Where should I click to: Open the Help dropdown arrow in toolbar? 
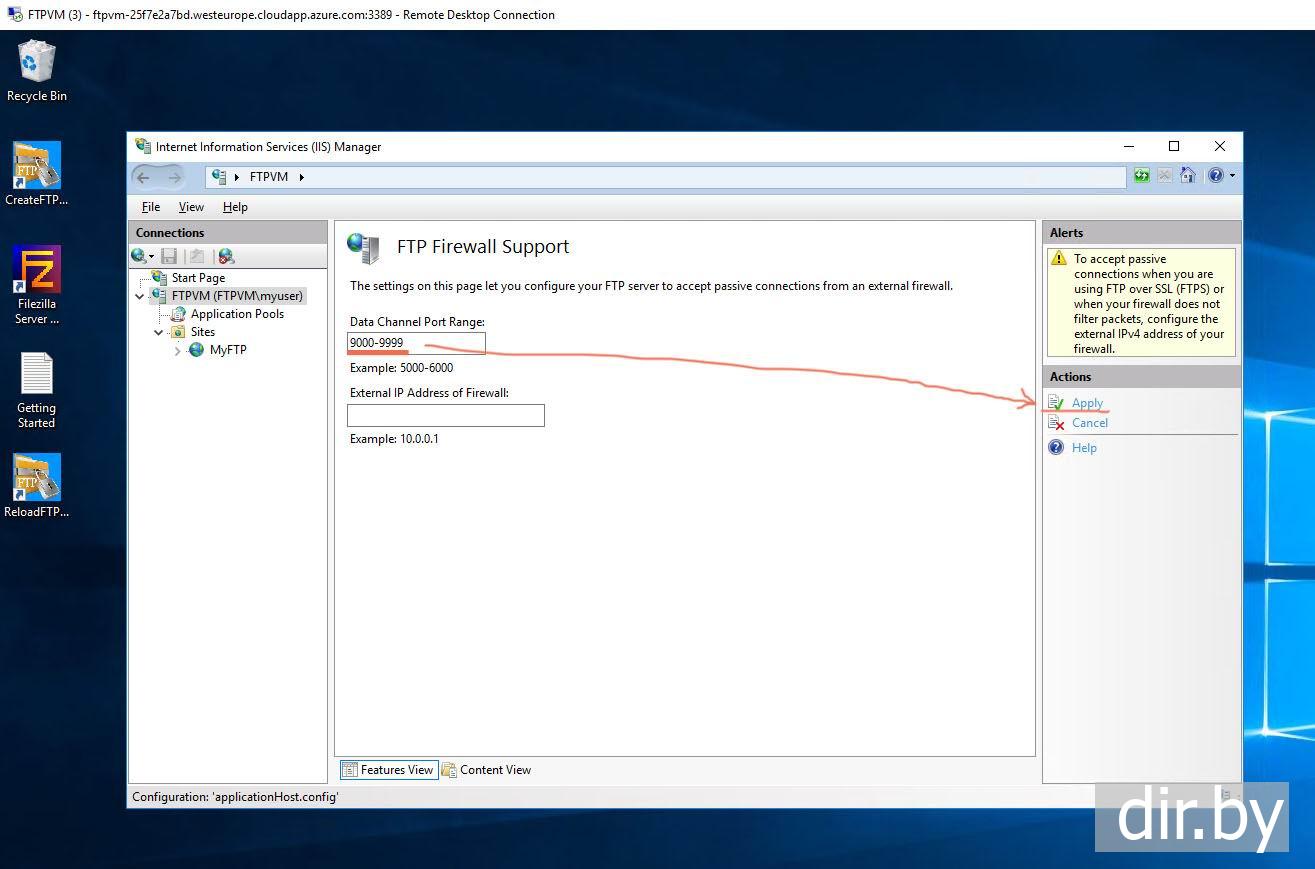pos(1232,176)
